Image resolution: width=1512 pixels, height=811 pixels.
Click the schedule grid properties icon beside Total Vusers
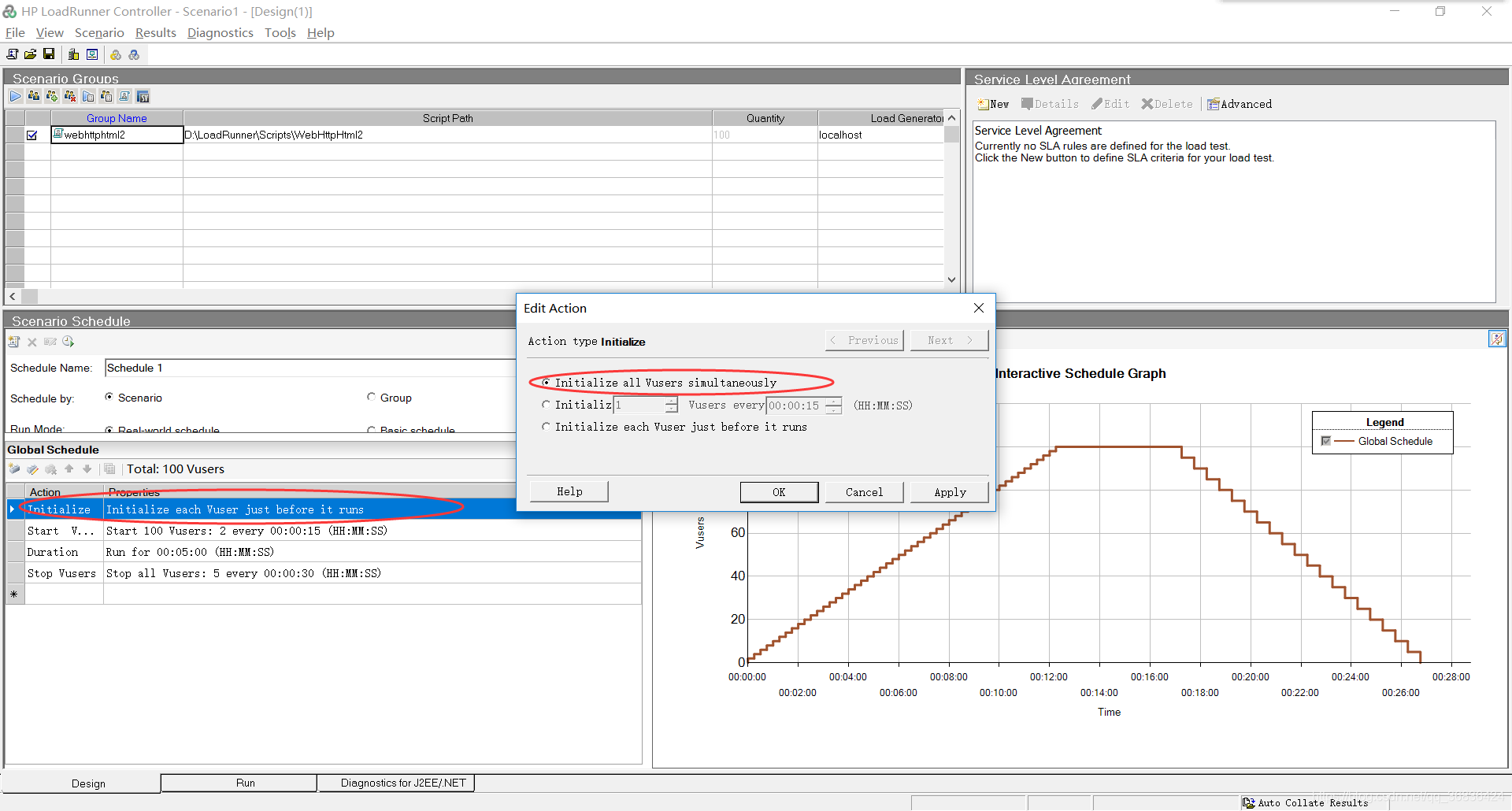[x=109, y=469]
